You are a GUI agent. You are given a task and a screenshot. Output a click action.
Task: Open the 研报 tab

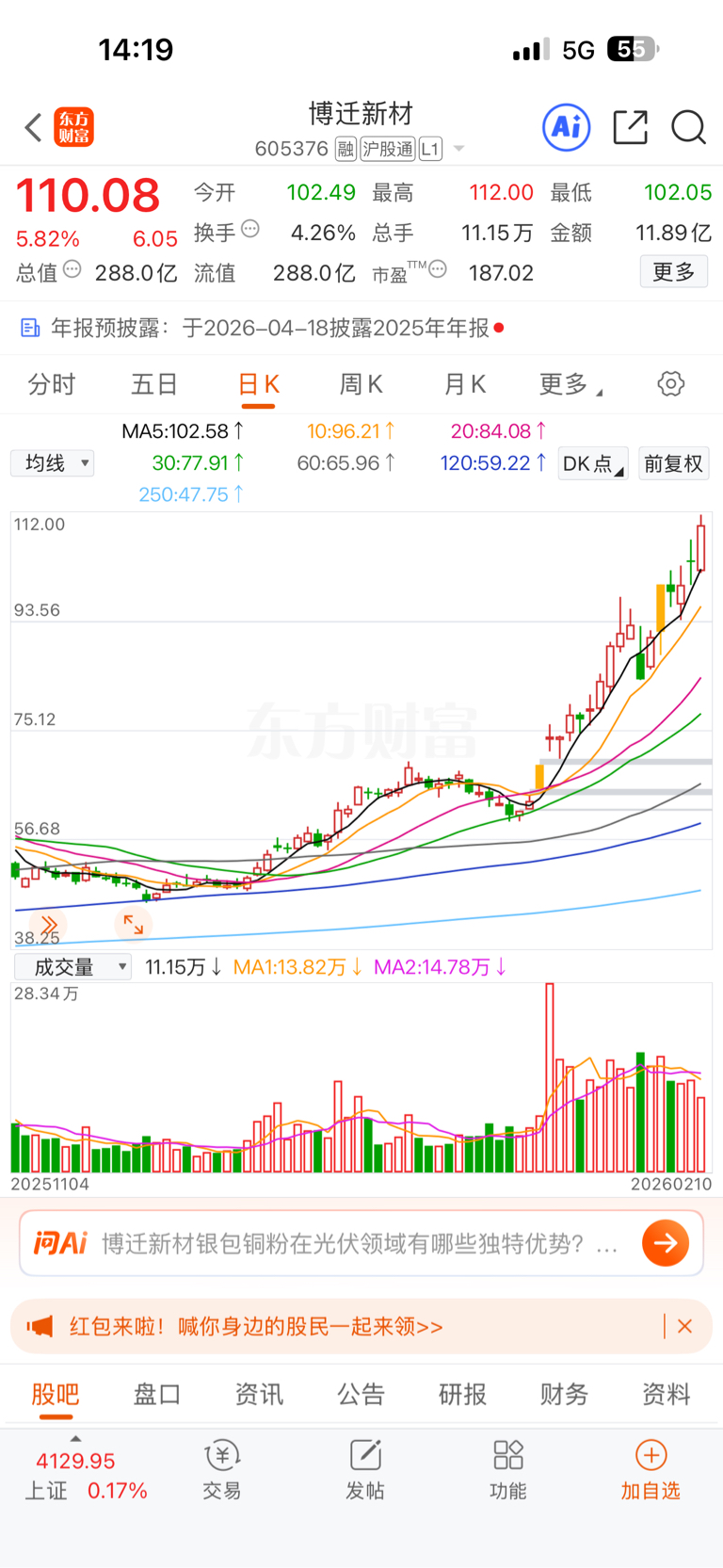click(x=463, y=1395)
